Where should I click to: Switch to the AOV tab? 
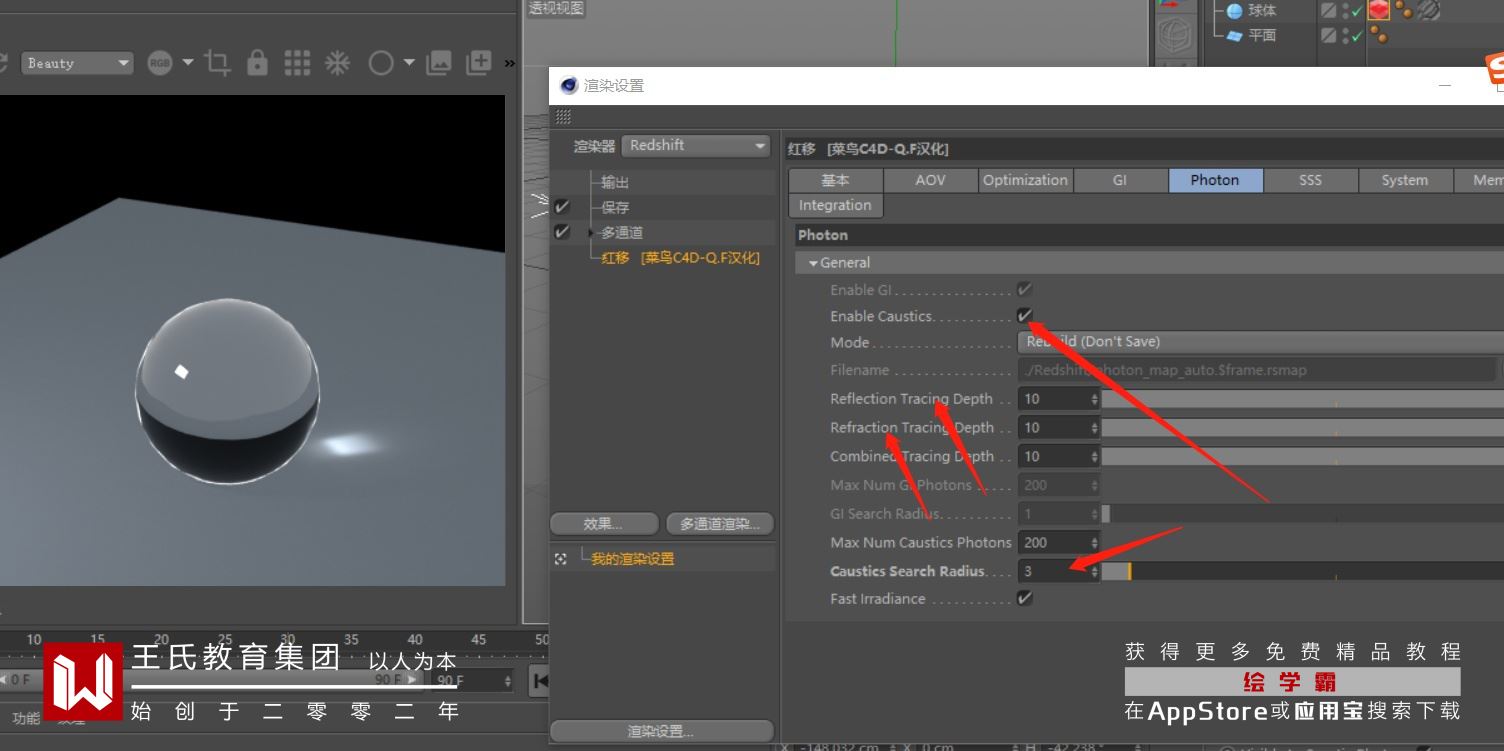pos(930,180)
